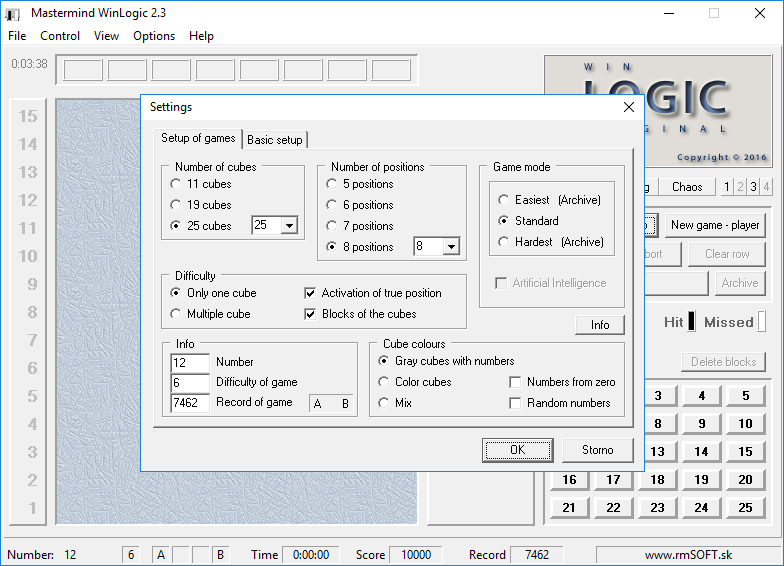The image size is (784, 566).
Task: Click the Info button in Settings
Action: point(600,325)
